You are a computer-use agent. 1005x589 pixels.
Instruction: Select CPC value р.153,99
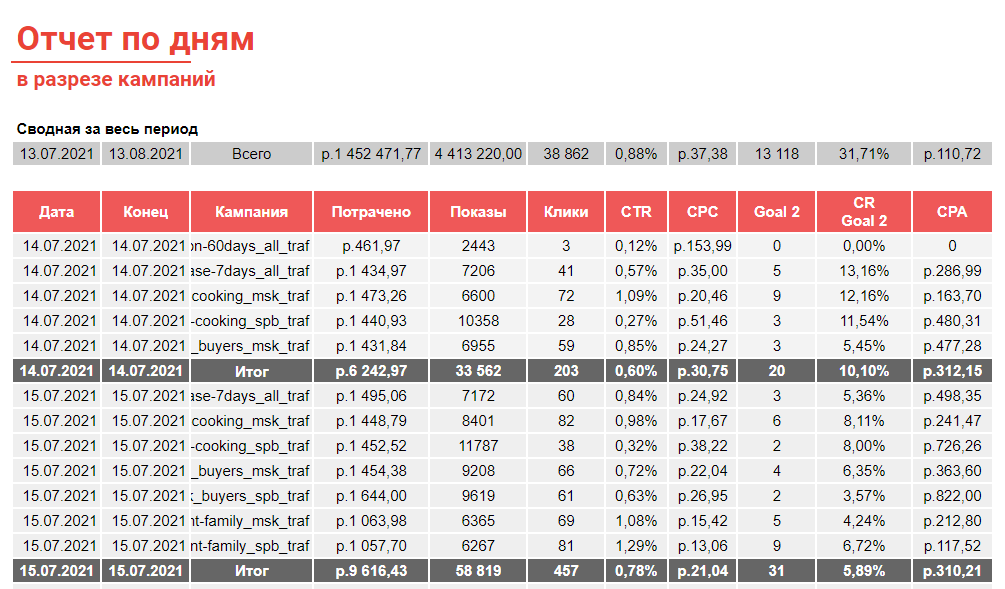pos(702,246)
